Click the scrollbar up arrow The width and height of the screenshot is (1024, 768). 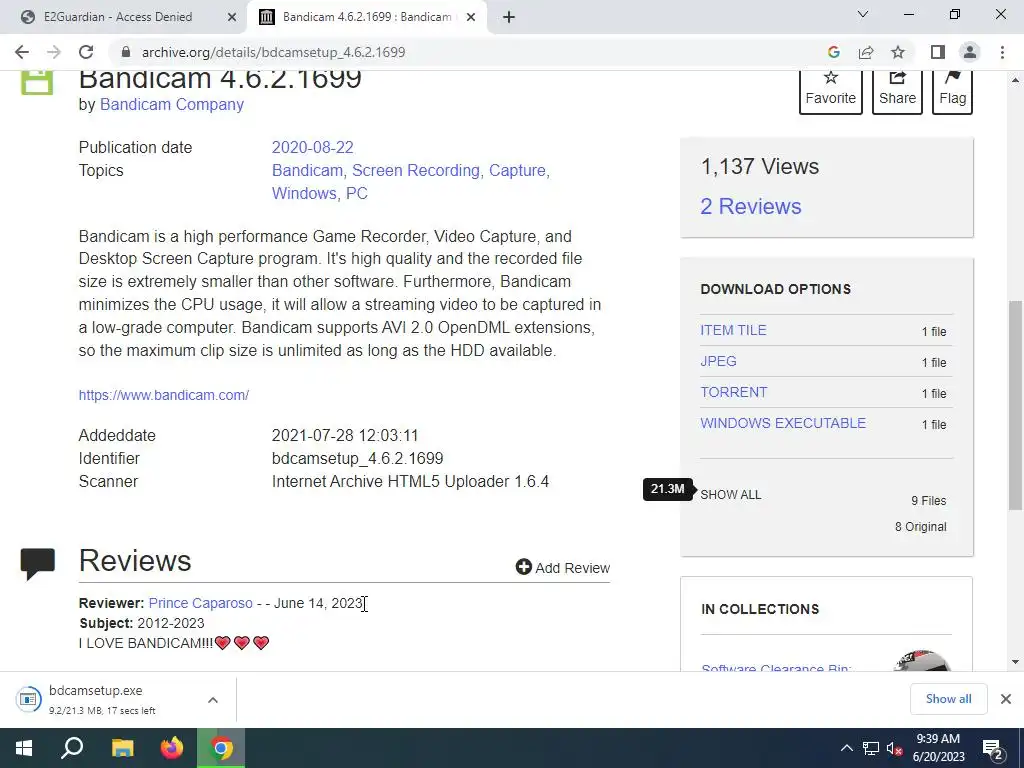click(1015, 80)
